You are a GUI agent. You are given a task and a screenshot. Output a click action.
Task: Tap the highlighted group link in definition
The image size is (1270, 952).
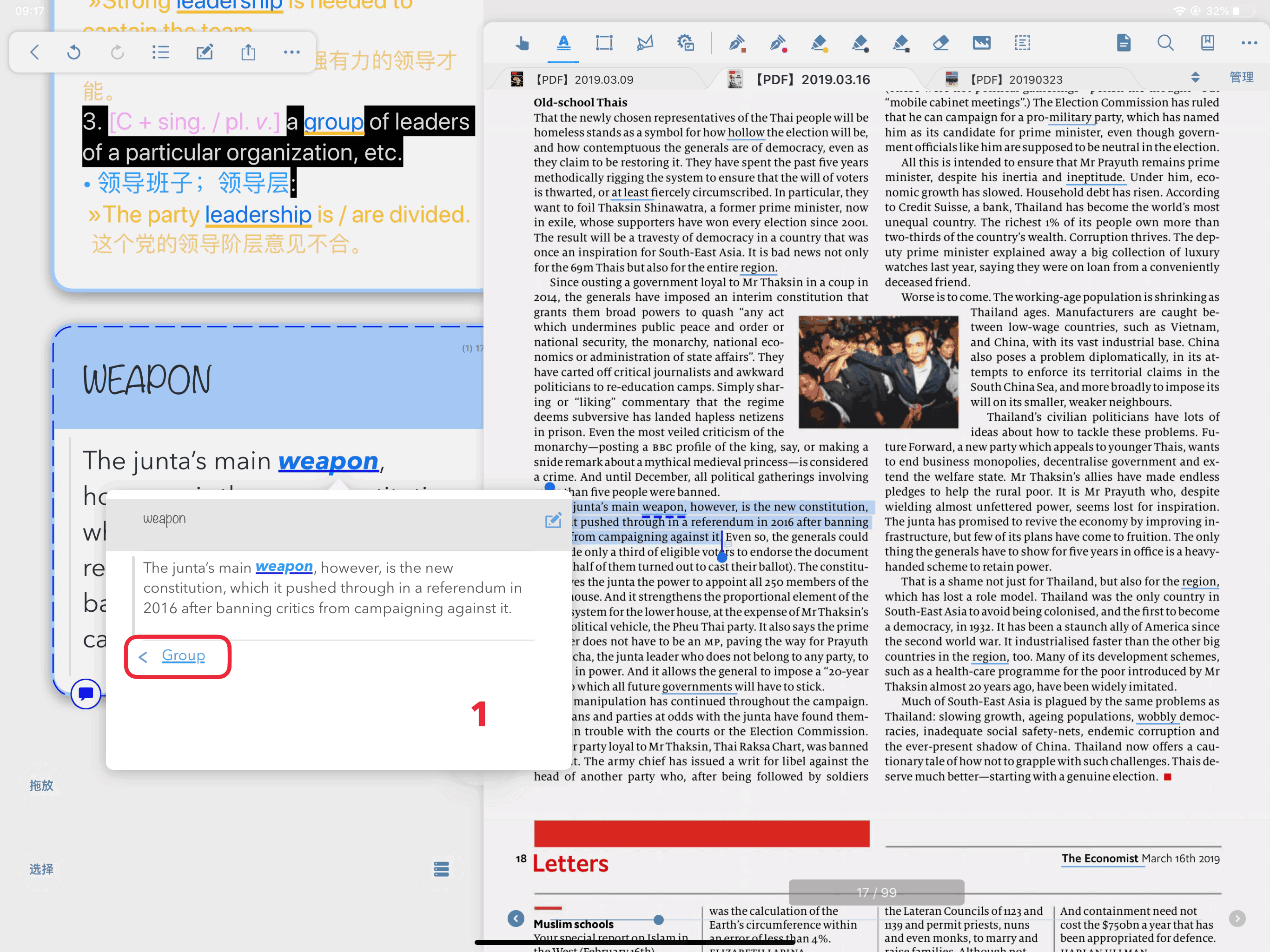pos(334,122)
